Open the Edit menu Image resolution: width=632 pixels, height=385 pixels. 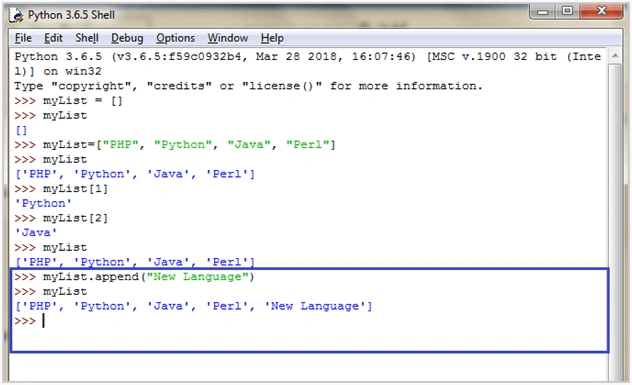point(53,38)
